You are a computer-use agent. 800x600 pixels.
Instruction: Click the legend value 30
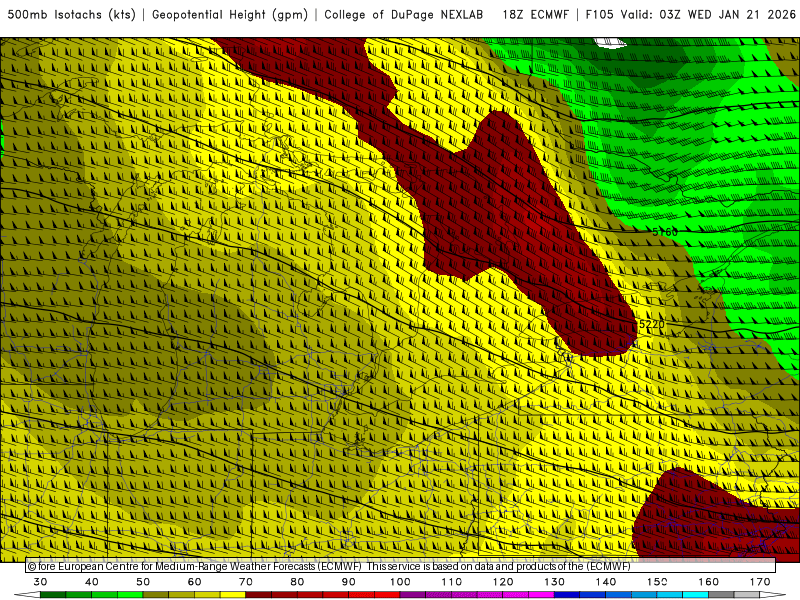pyautogui.click(x=40, y=582)
